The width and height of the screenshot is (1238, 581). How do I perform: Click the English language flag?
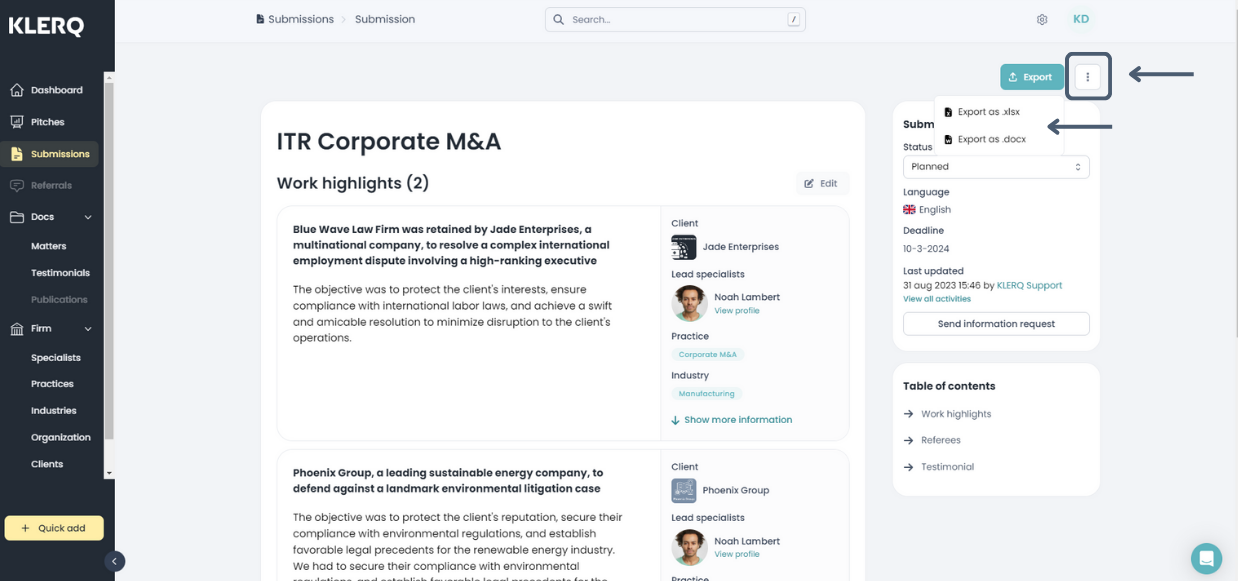pos(909,210)
